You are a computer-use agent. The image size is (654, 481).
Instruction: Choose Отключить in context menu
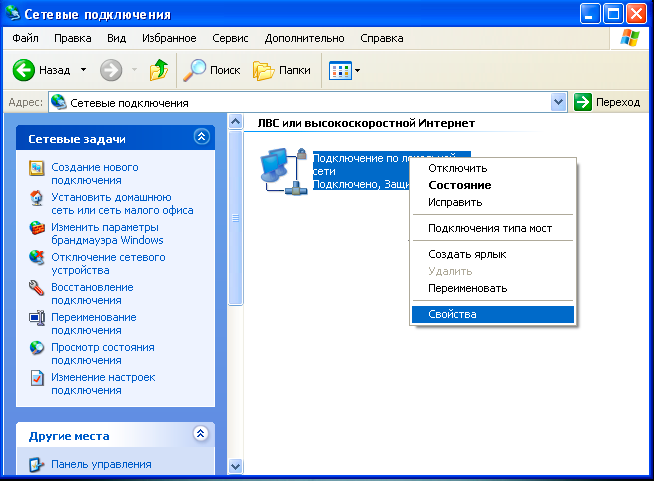click(493, 169)
